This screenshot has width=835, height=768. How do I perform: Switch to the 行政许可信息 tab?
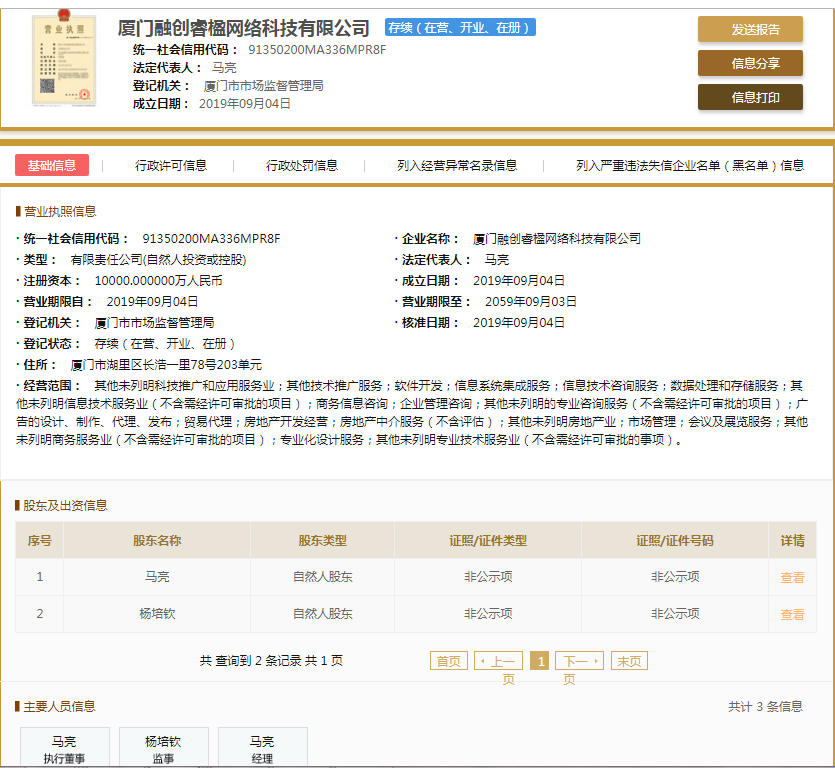tap(171, 166)
